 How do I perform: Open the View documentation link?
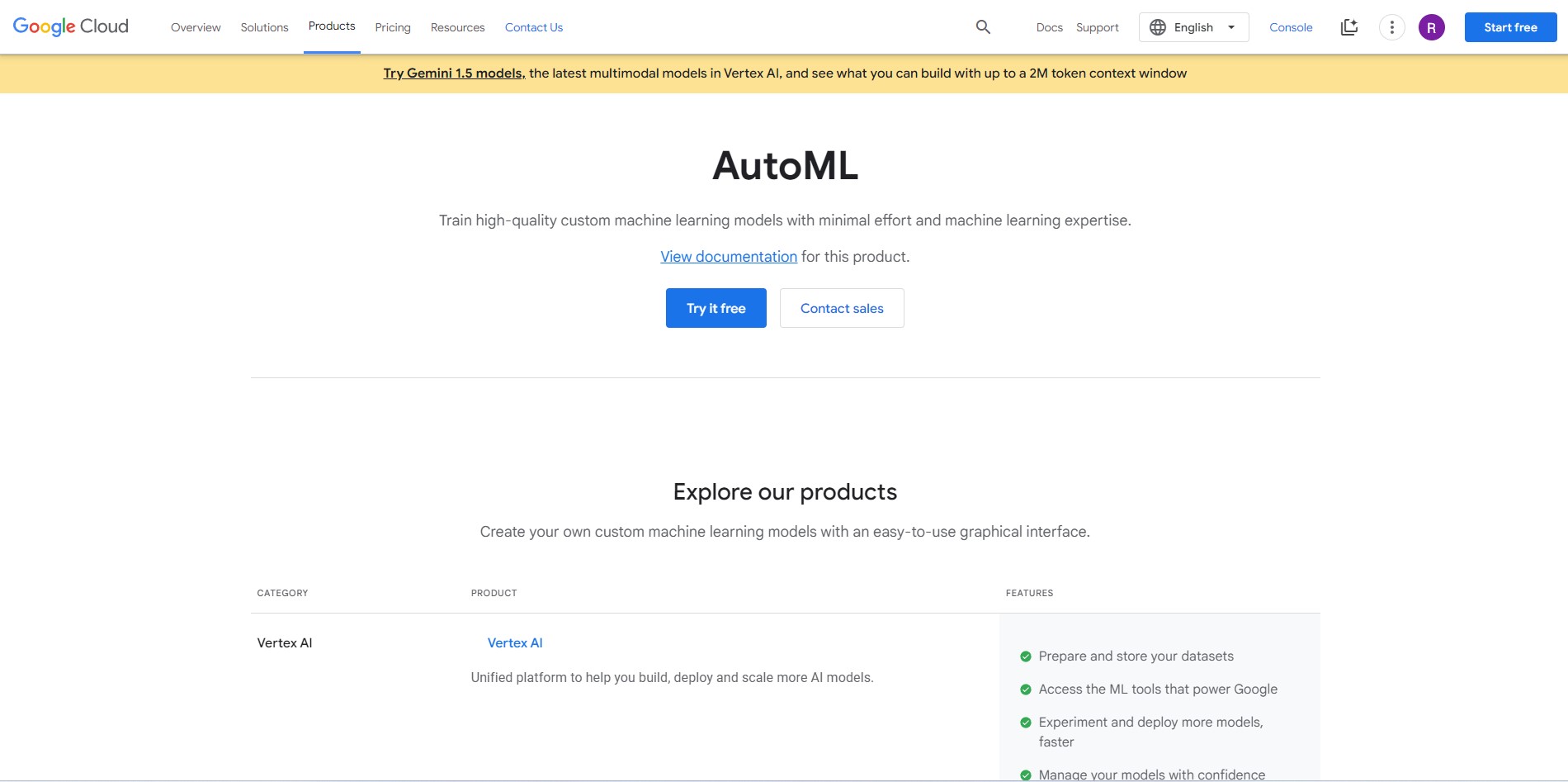click(x=729, y=257)
